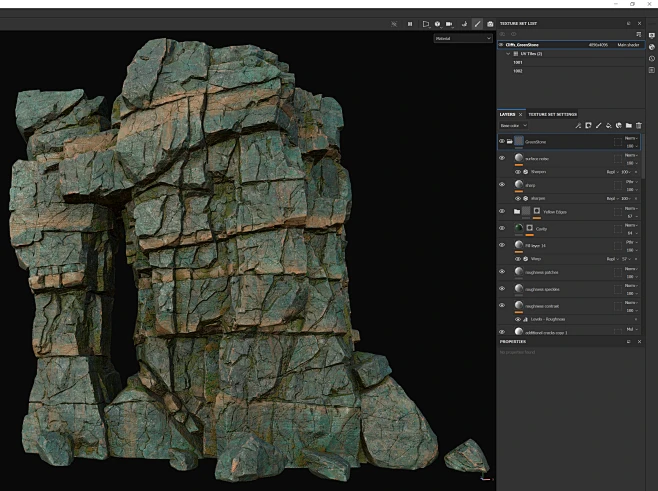
Task: Open the Base color channel dropdown
Action: (513, 125)
